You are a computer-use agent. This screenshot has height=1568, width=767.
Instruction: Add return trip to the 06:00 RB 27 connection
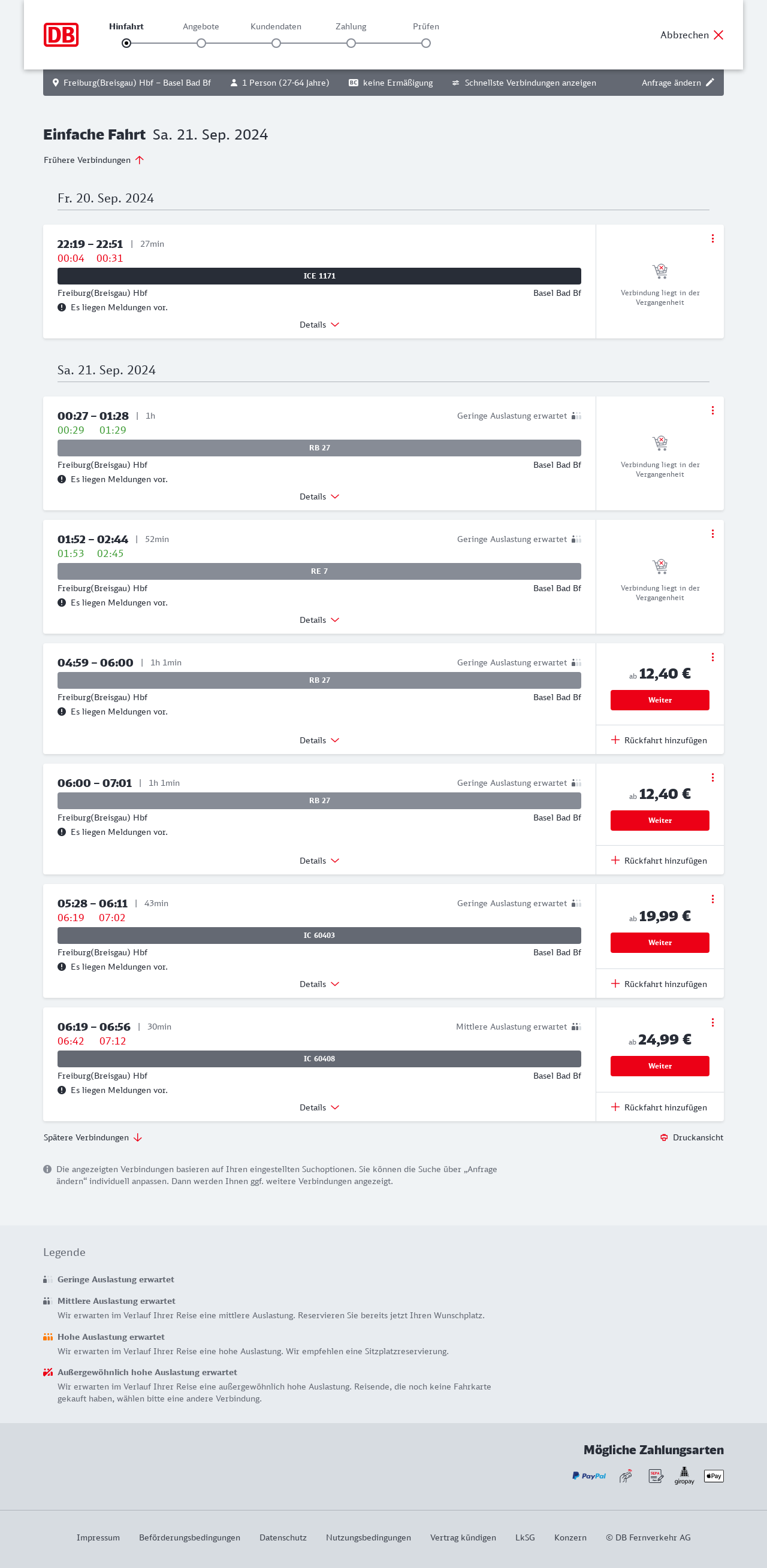[x=659, y=861]
